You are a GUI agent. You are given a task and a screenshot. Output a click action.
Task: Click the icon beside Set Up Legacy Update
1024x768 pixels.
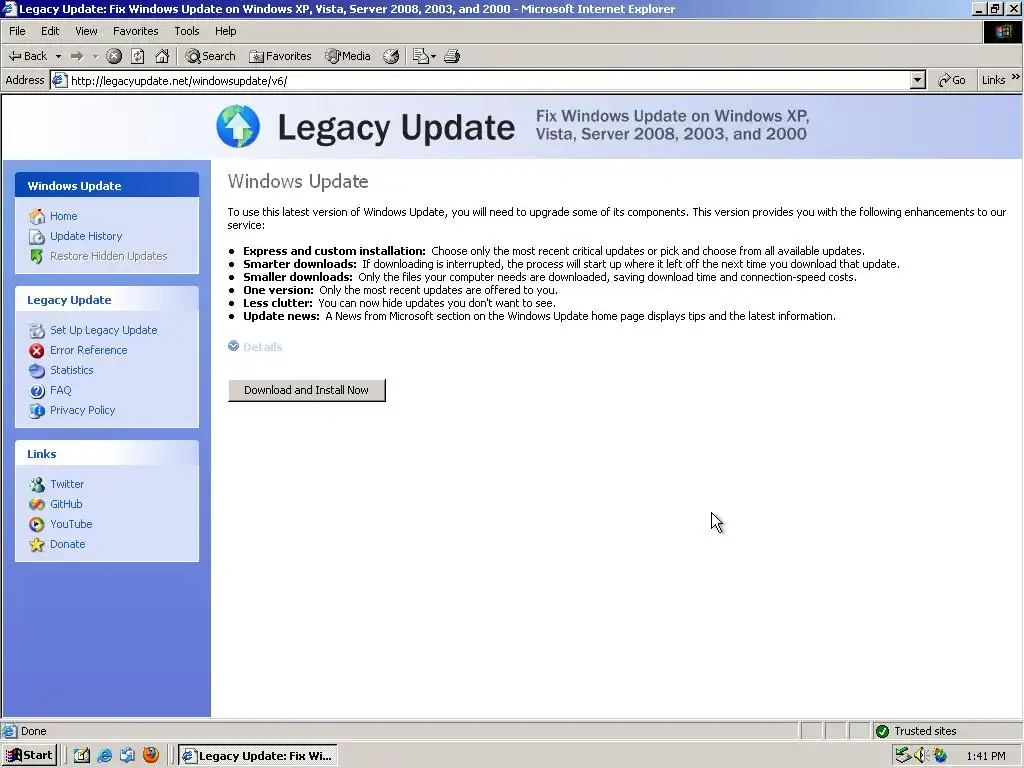37,330
